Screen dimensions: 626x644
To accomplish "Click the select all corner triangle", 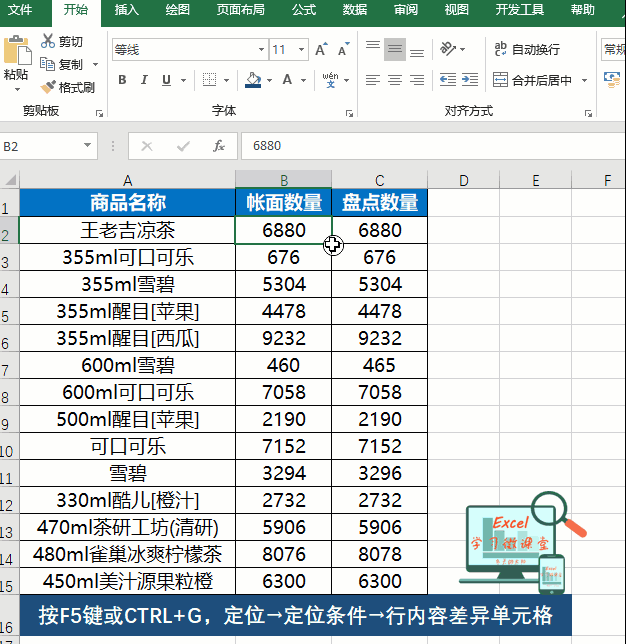I will pos(10,180).
